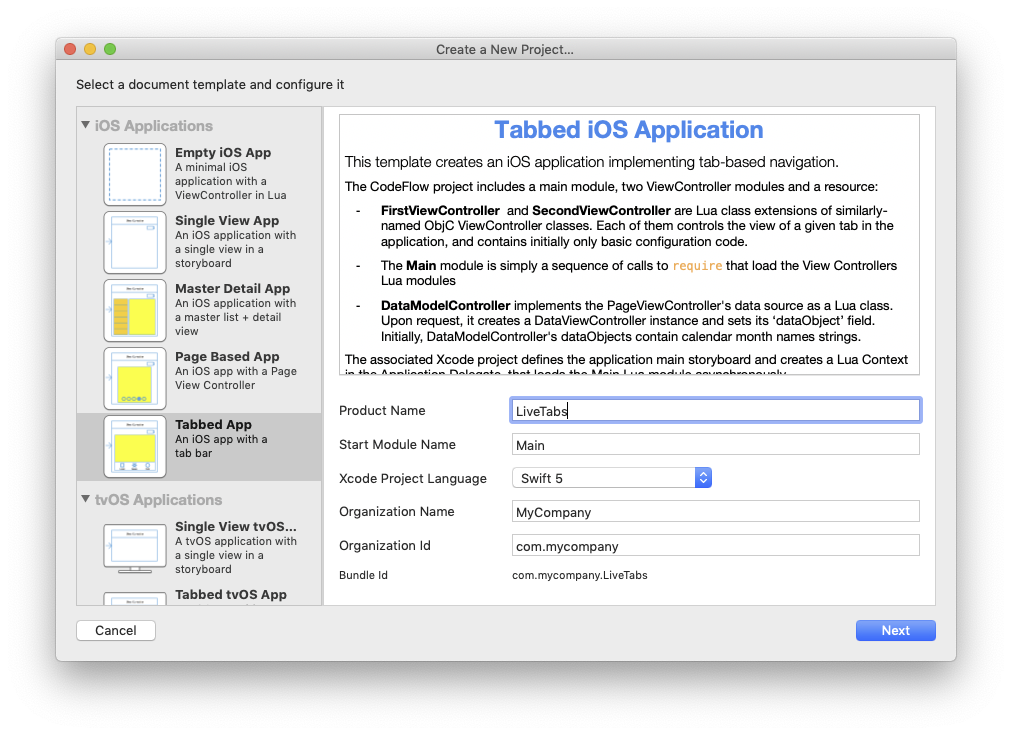The width and height of the screenshot is (1012, 735).
Task: Click the Page Based App title
Action: point(227,357)
